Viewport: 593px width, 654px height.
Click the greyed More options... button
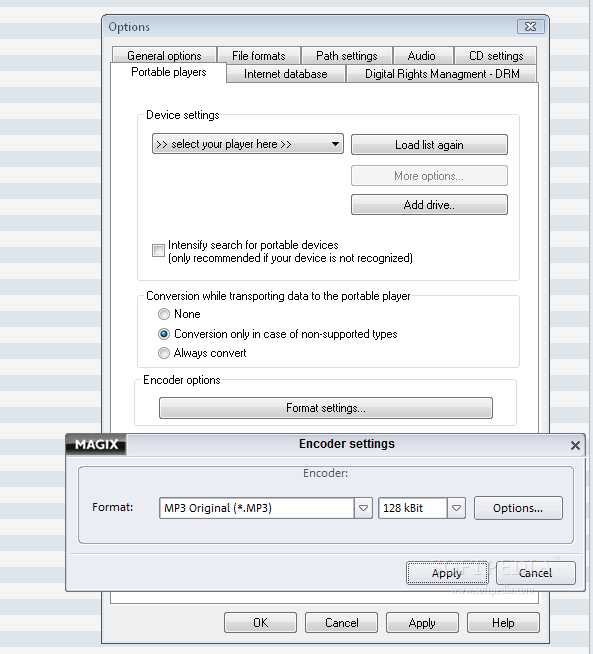429,176
